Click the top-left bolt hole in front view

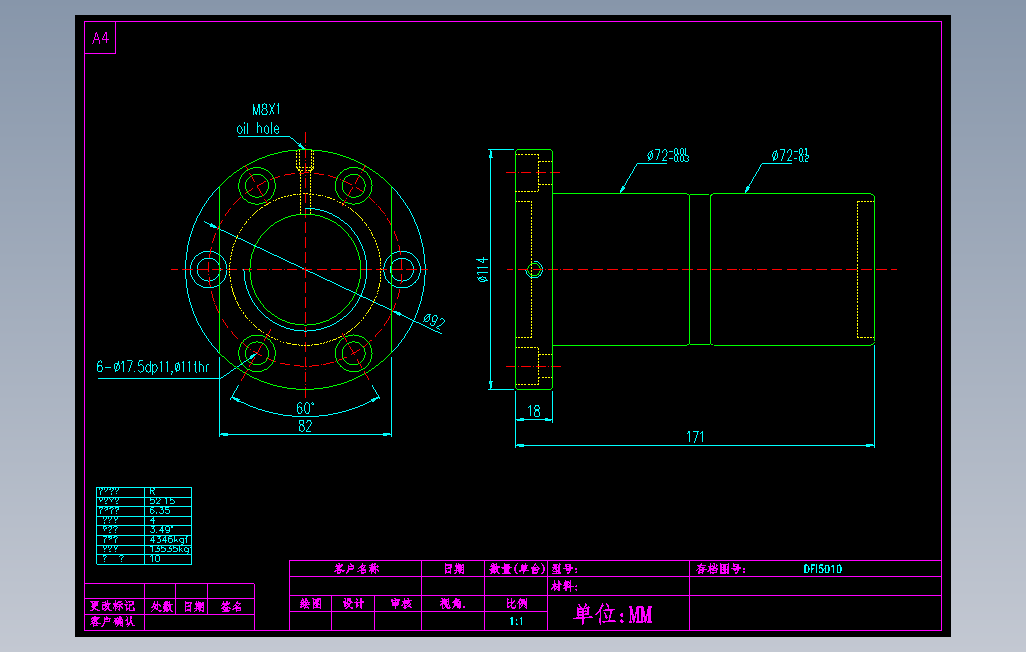[x=256, y=185]
